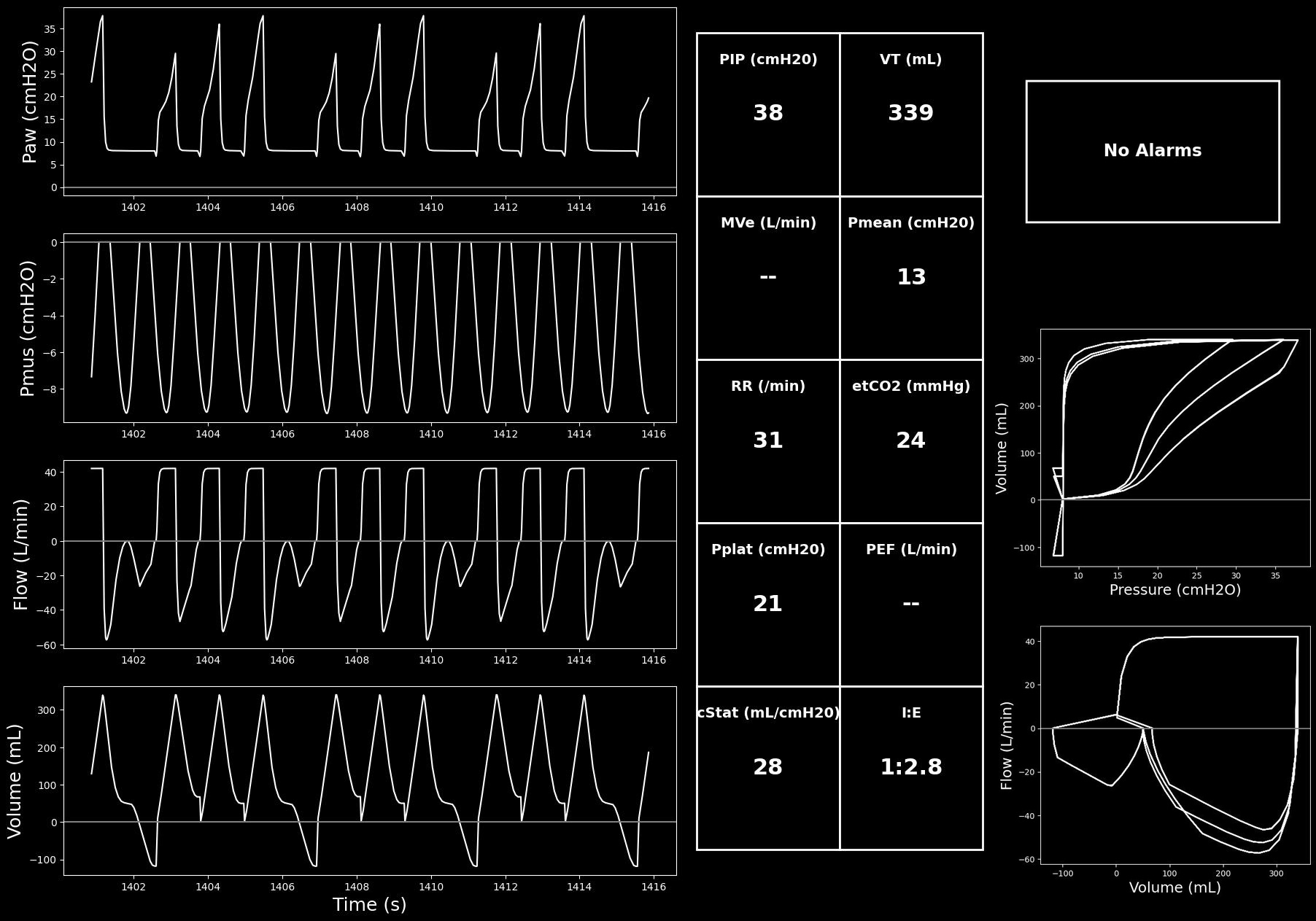This screenshot has width=1316, height=921.
Task: Click the 1408 tick on Time axis
Action: click(357, 886)
